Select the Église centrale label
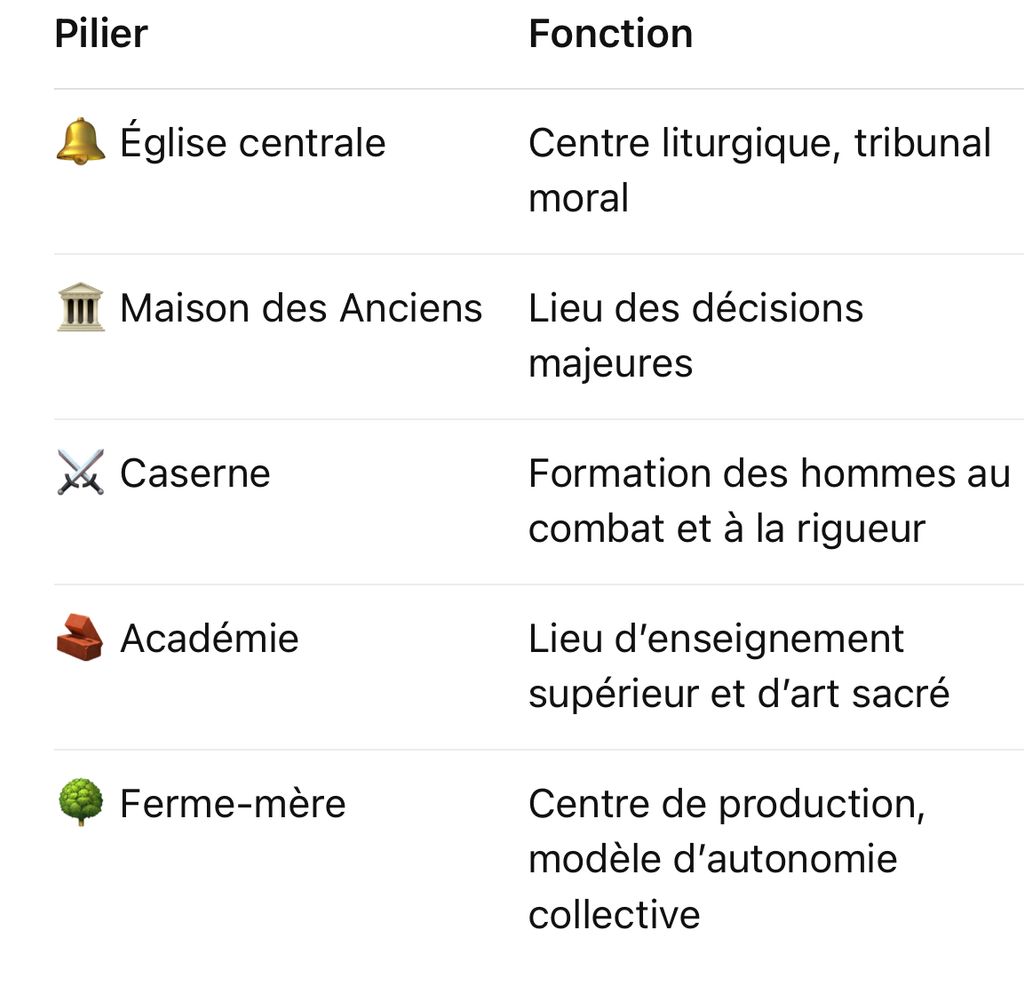Screen dimensions: 1024x986 (x=252, y=143)
